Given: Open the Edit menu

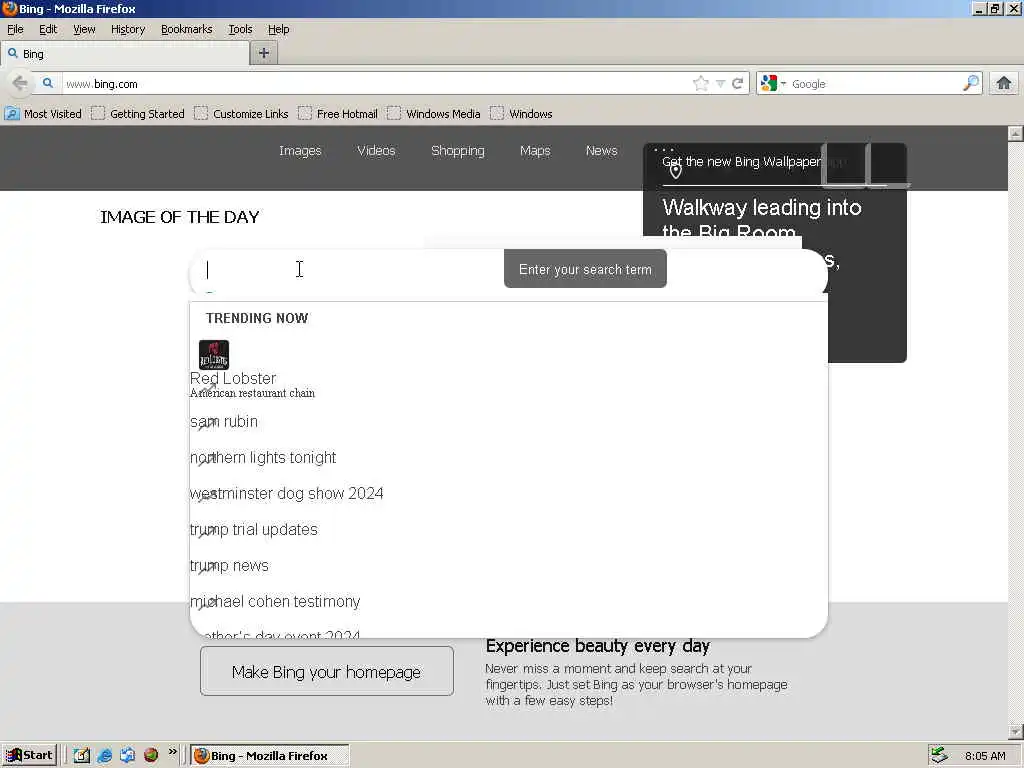Looking at the screenshot, I should click(48, 29).
